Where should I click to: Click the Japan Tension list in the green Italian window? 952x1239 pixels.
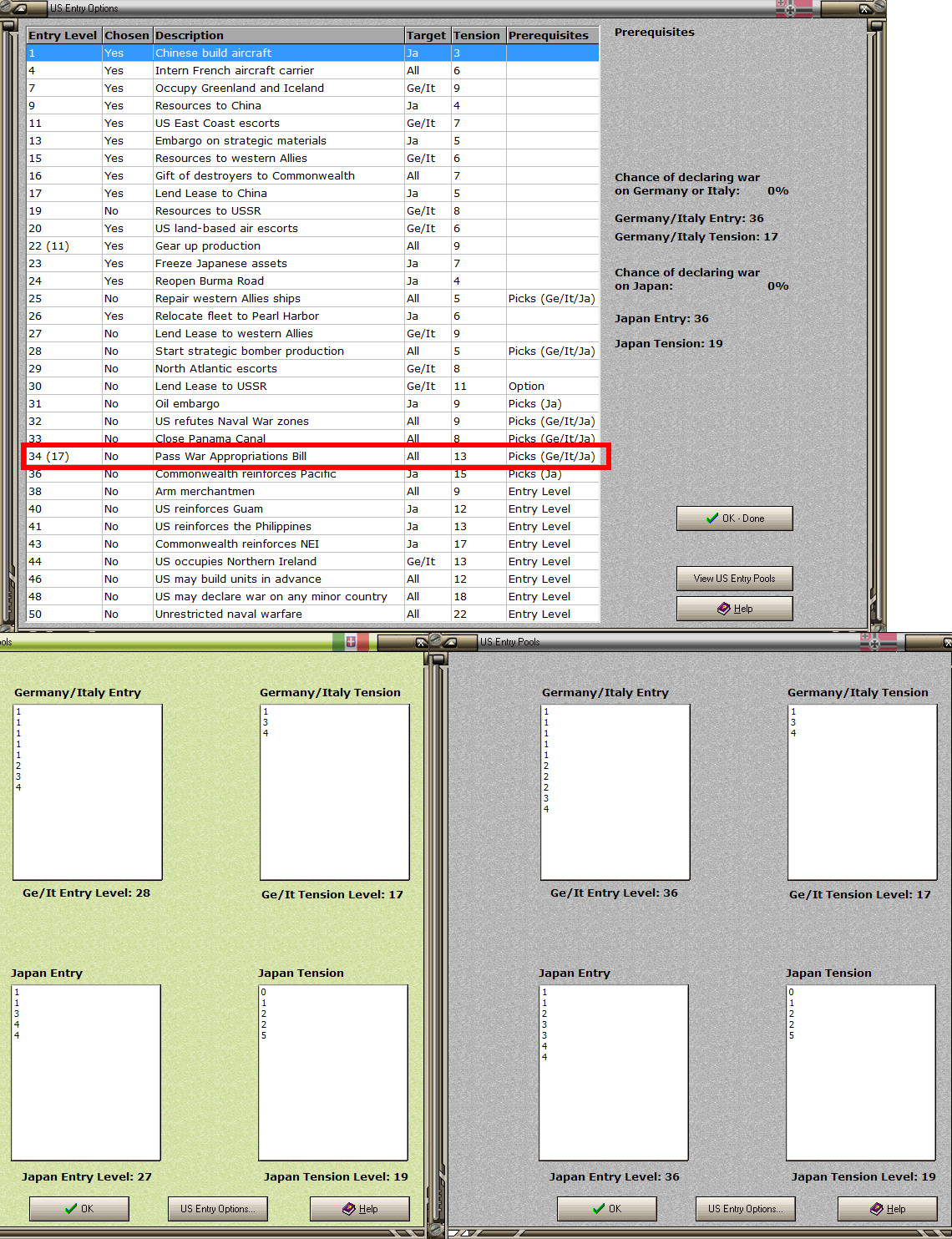(333, 1073)
